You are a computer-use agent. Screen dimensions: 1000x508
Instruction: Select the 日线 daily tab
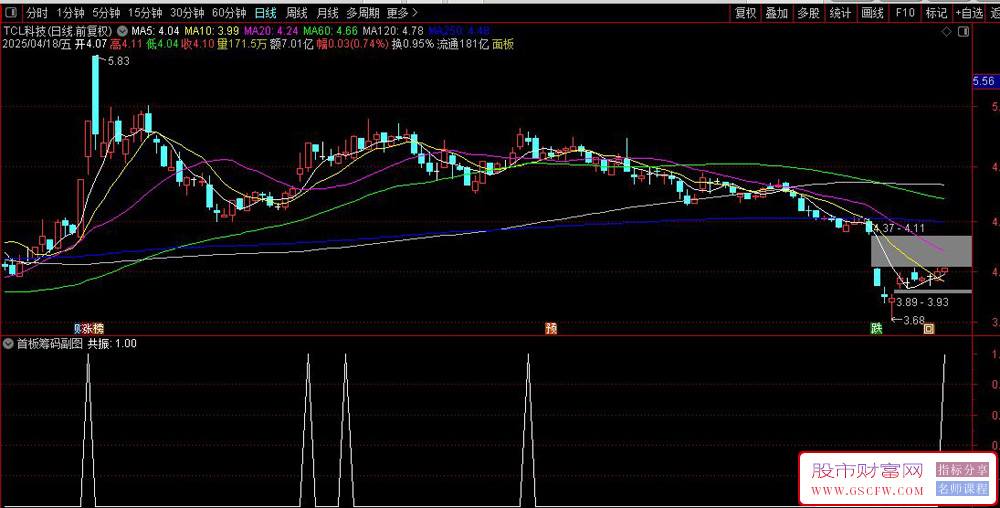(265, 13)
